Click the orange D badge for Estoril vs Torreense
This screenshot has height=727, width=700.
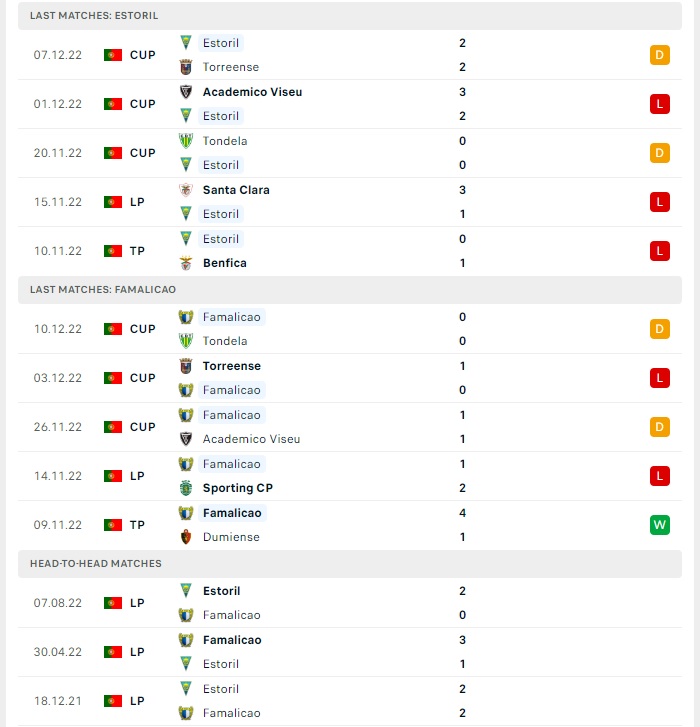click(x=660, y=55)
